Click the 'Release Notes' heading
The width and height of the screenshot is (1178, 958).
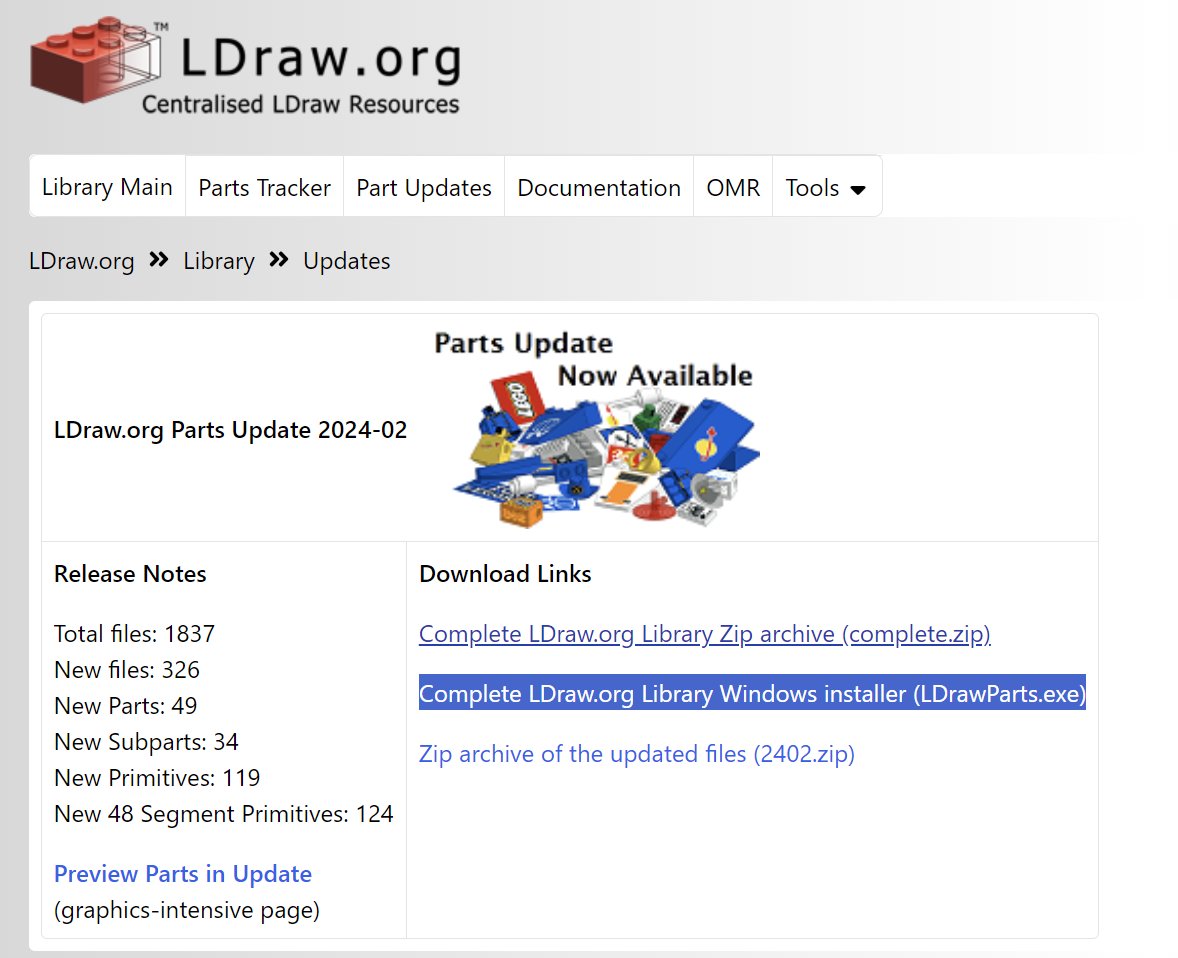pyautogui.click(x=130, y=574)
